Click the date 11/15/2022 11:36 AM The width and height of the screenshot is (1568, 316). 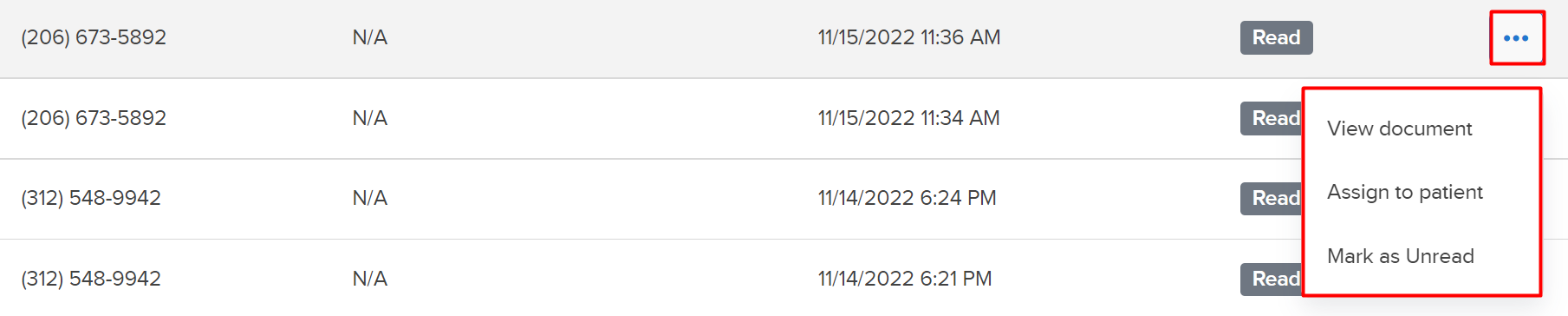coord(909,37)
